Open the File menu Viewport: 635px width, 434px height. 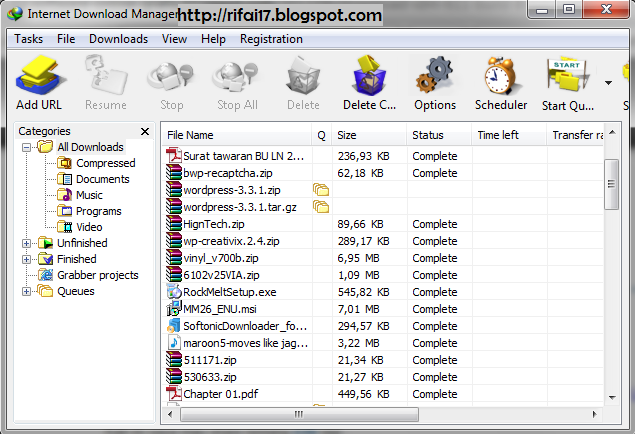pos(66,39)
